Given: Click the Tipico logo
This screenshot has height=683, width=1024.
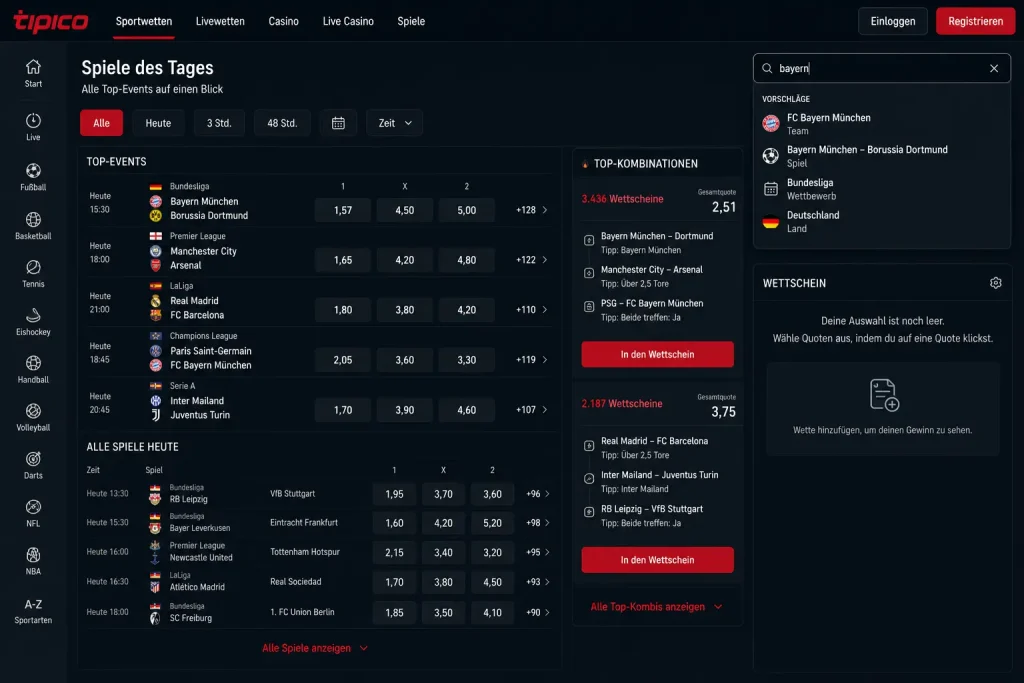Looking at the screenshot, I should click(x=51, y=22).
